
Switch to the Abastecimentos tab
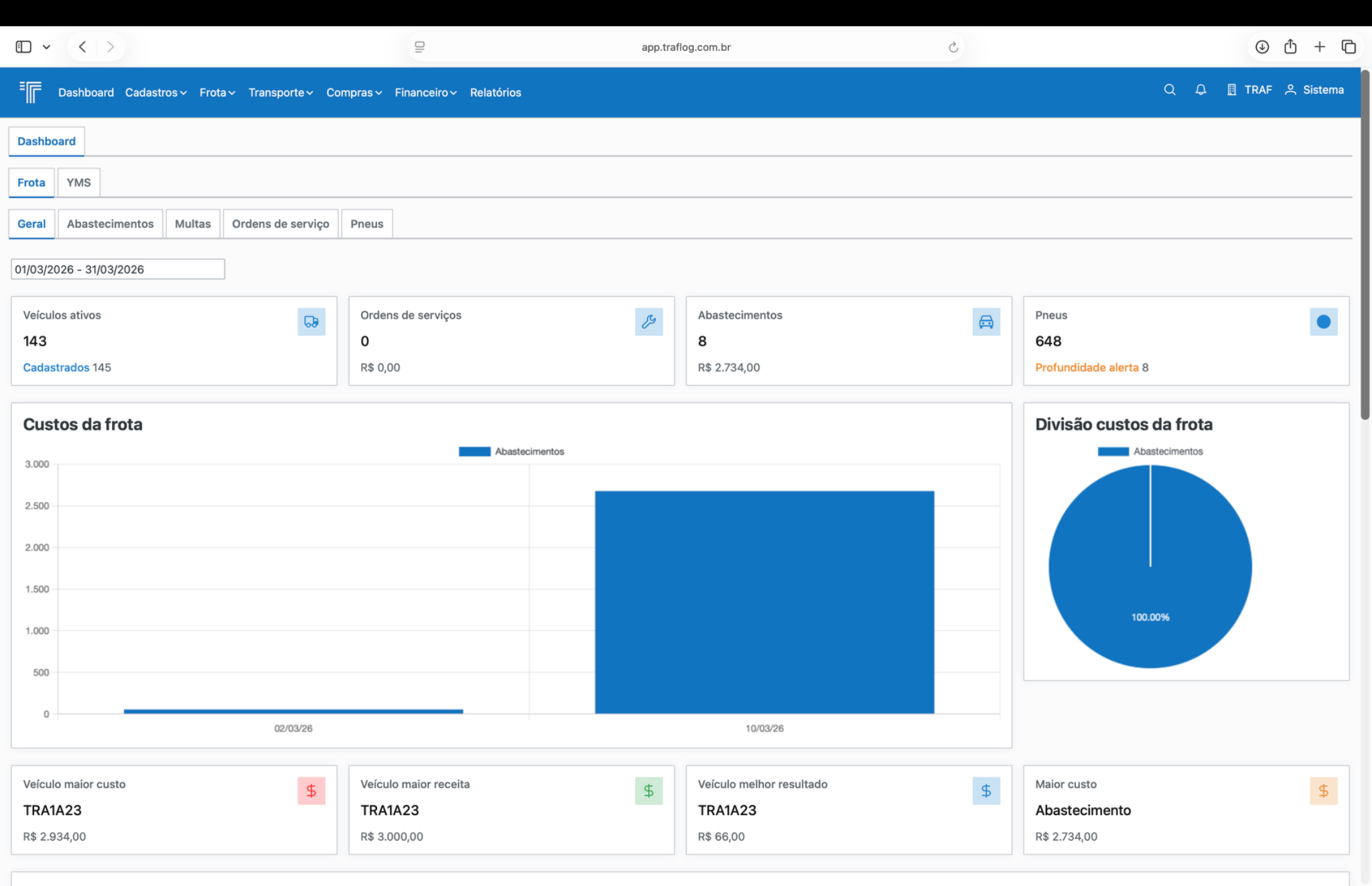coord(110,224)
